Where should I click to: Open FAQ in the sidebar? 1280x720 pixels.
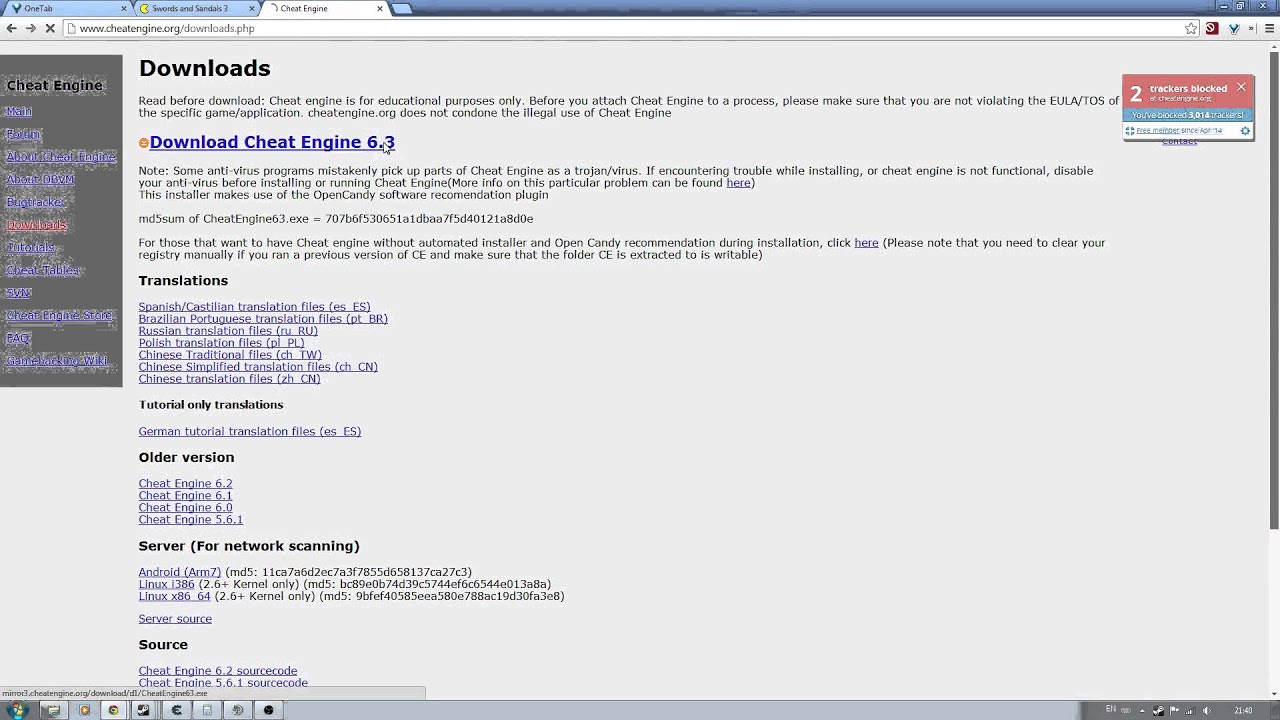pos(18,338)
